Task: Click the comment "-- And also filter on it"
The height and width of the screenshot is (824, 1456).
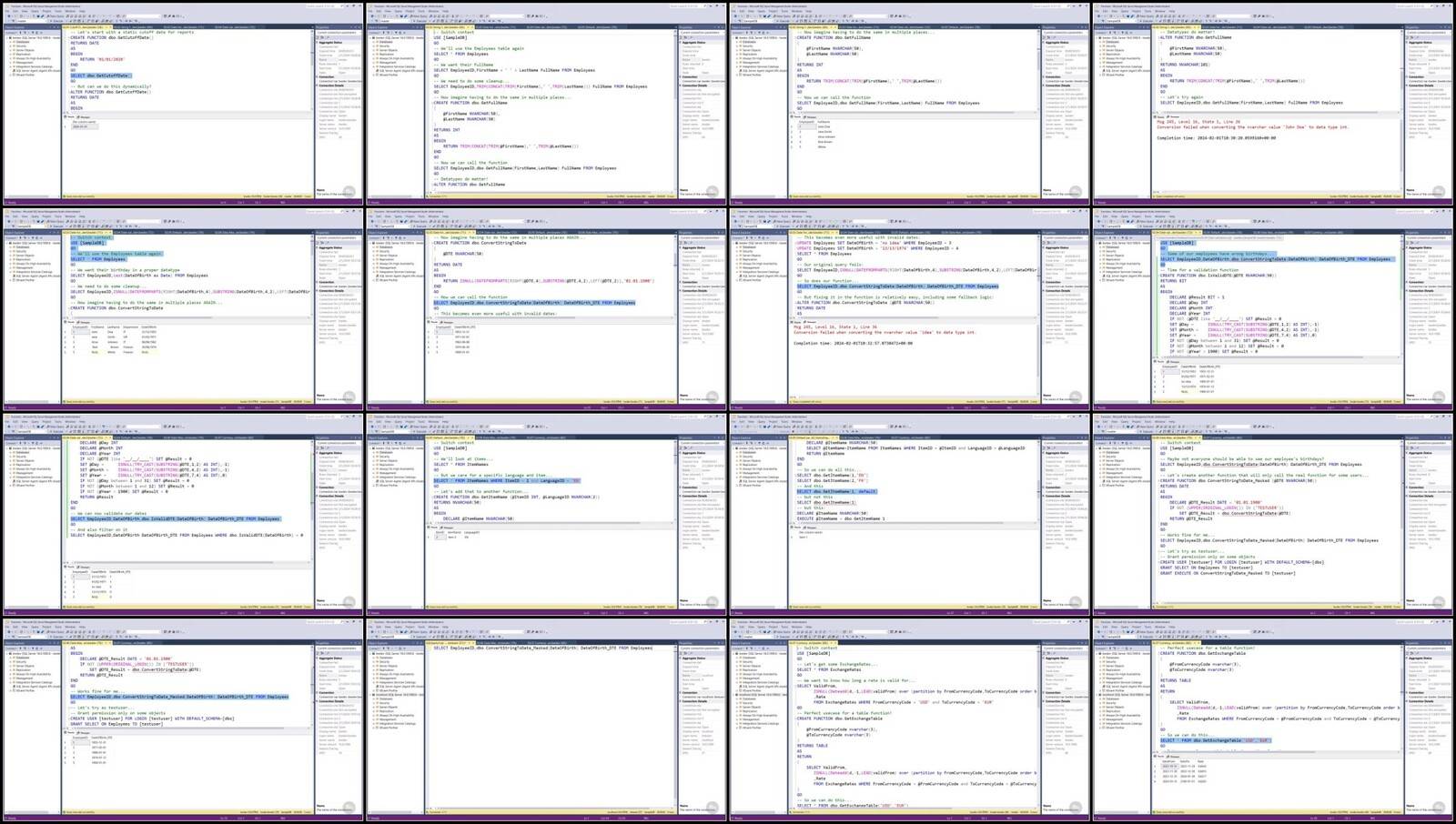Action: coord(99,530)
